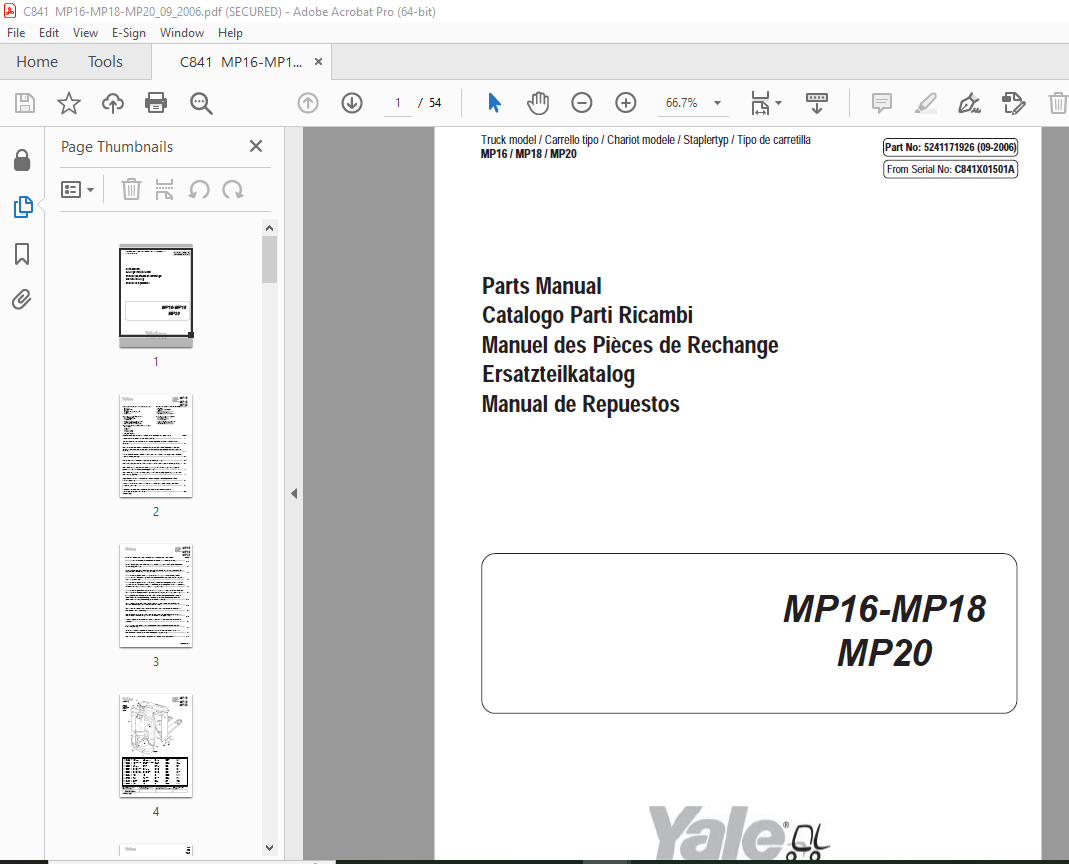Screen dimensions: 1069x864
Task: Click 'Catalogo Parti Ricambi' text
Action: tap(587, 315)
